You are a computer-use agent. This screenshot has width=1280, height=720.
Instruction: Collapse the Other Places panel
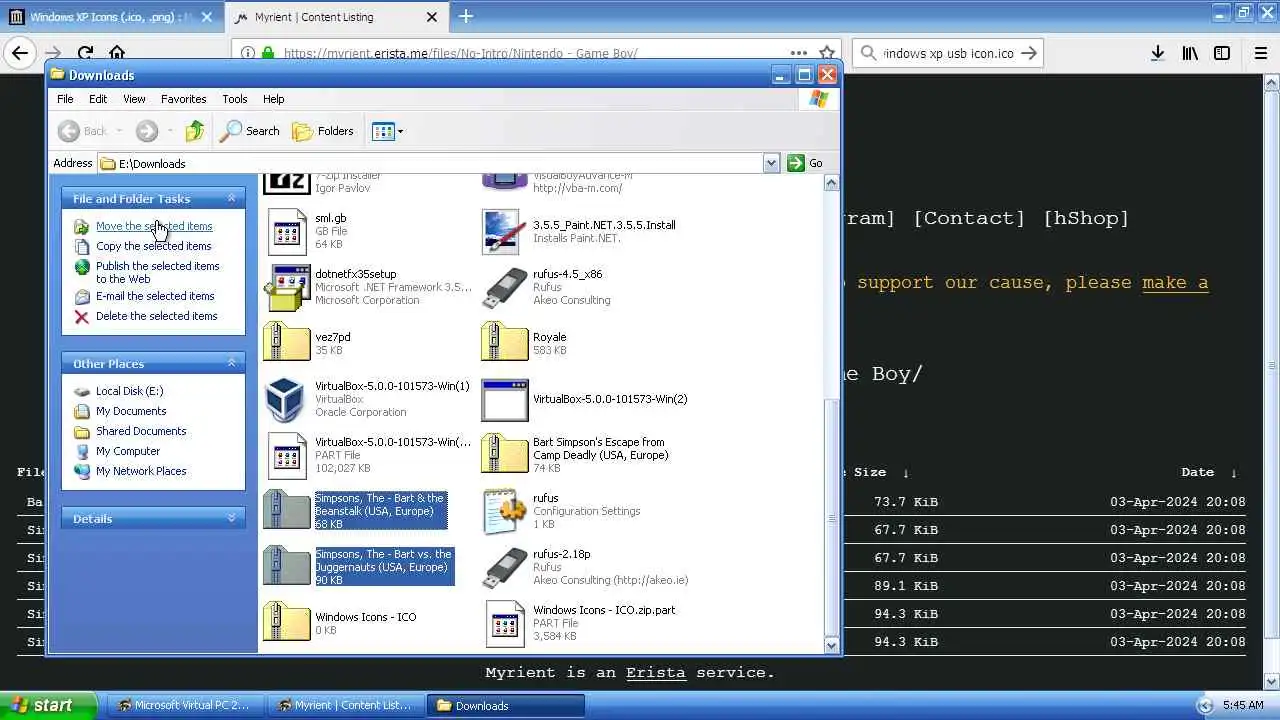(231, 363)
